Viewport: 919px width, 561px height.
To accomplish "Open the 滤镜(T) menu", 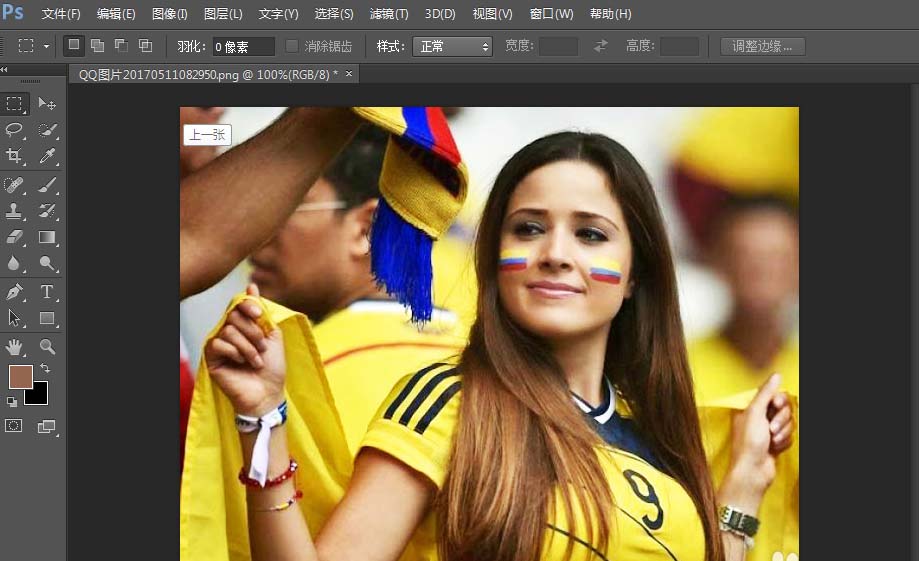I will tap(389, 13).
